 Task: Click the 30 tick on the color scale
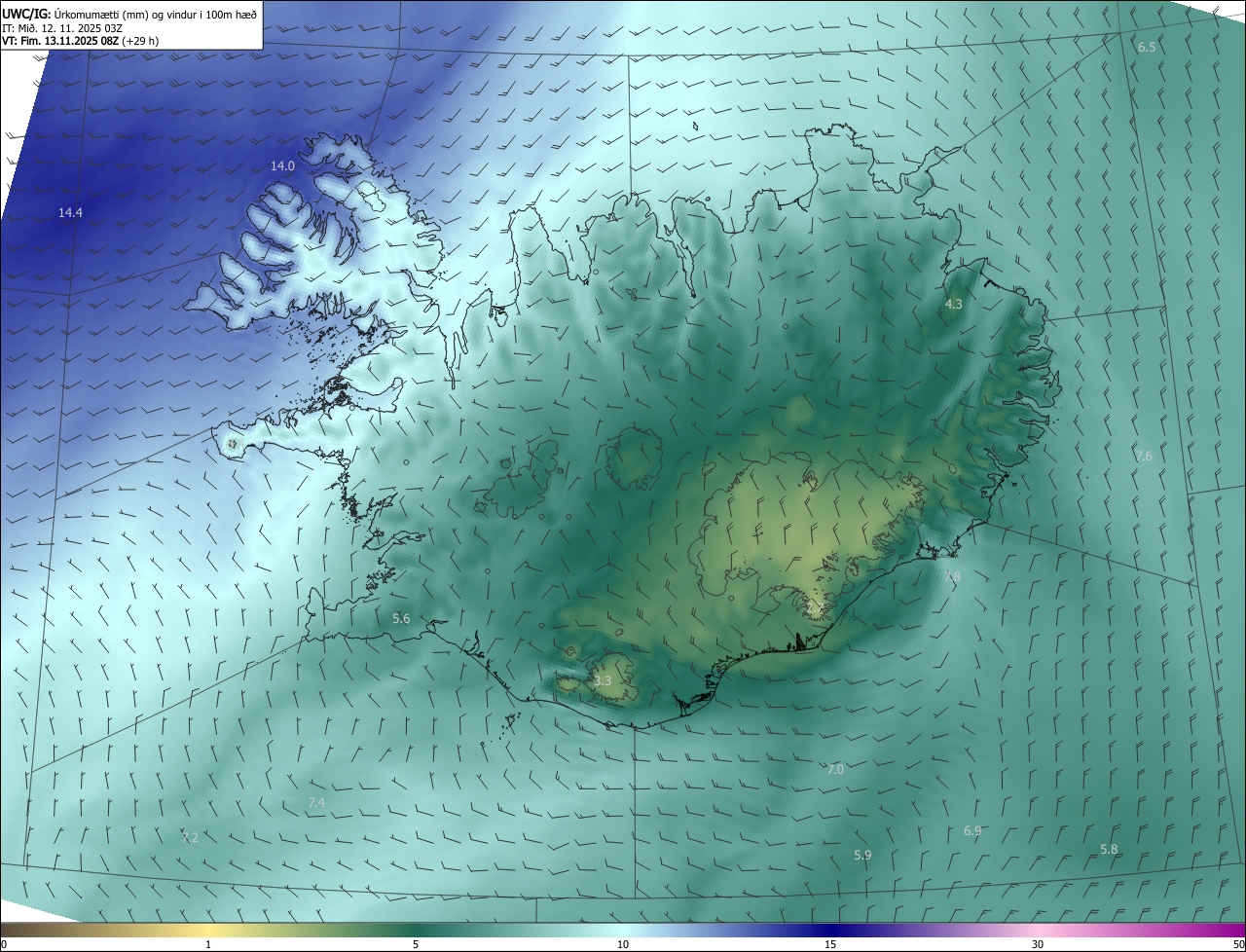pyautogui.click(x=1038, y=944)
